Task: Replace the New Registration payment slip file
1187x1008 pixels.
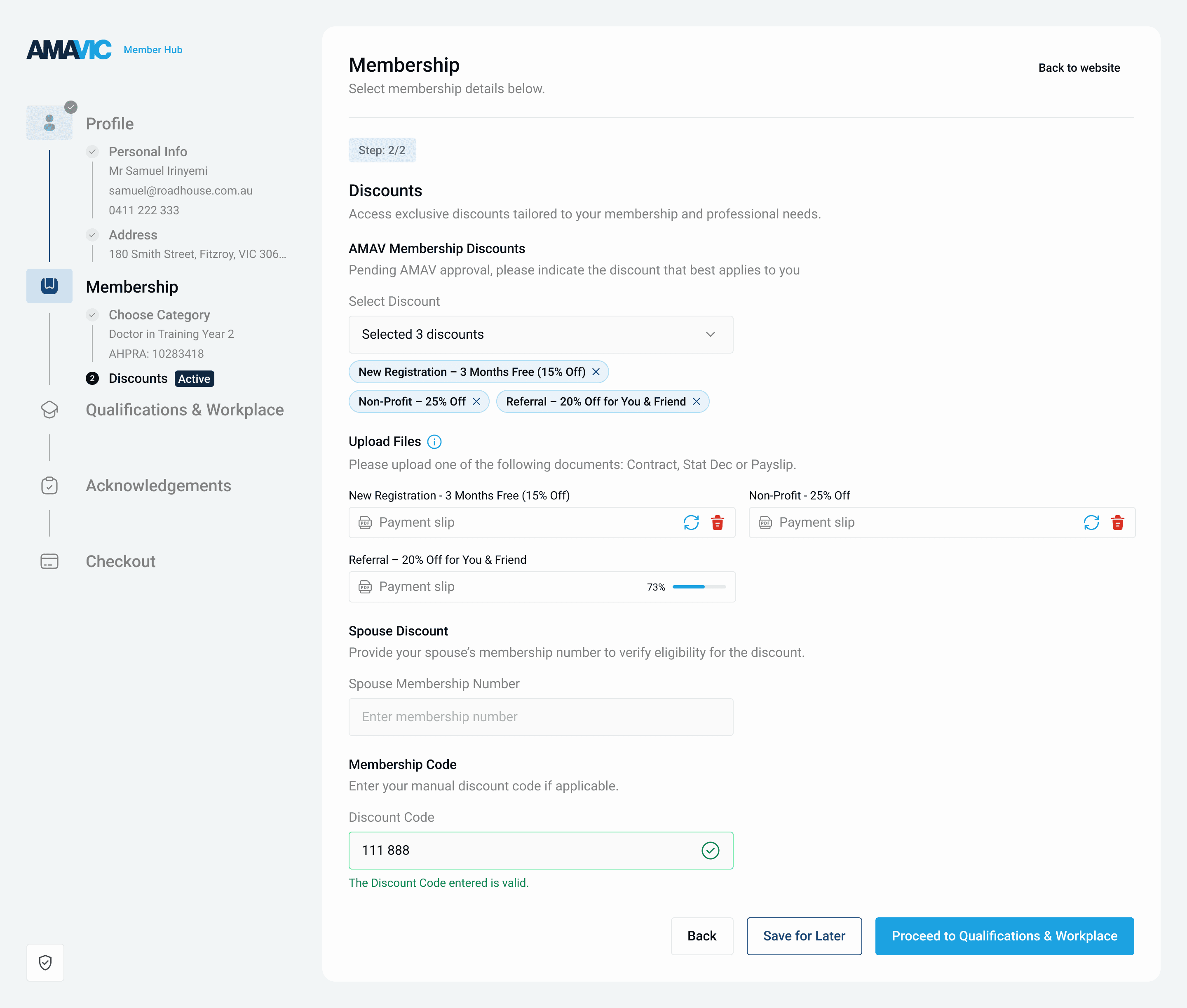Action: (691, 522)
